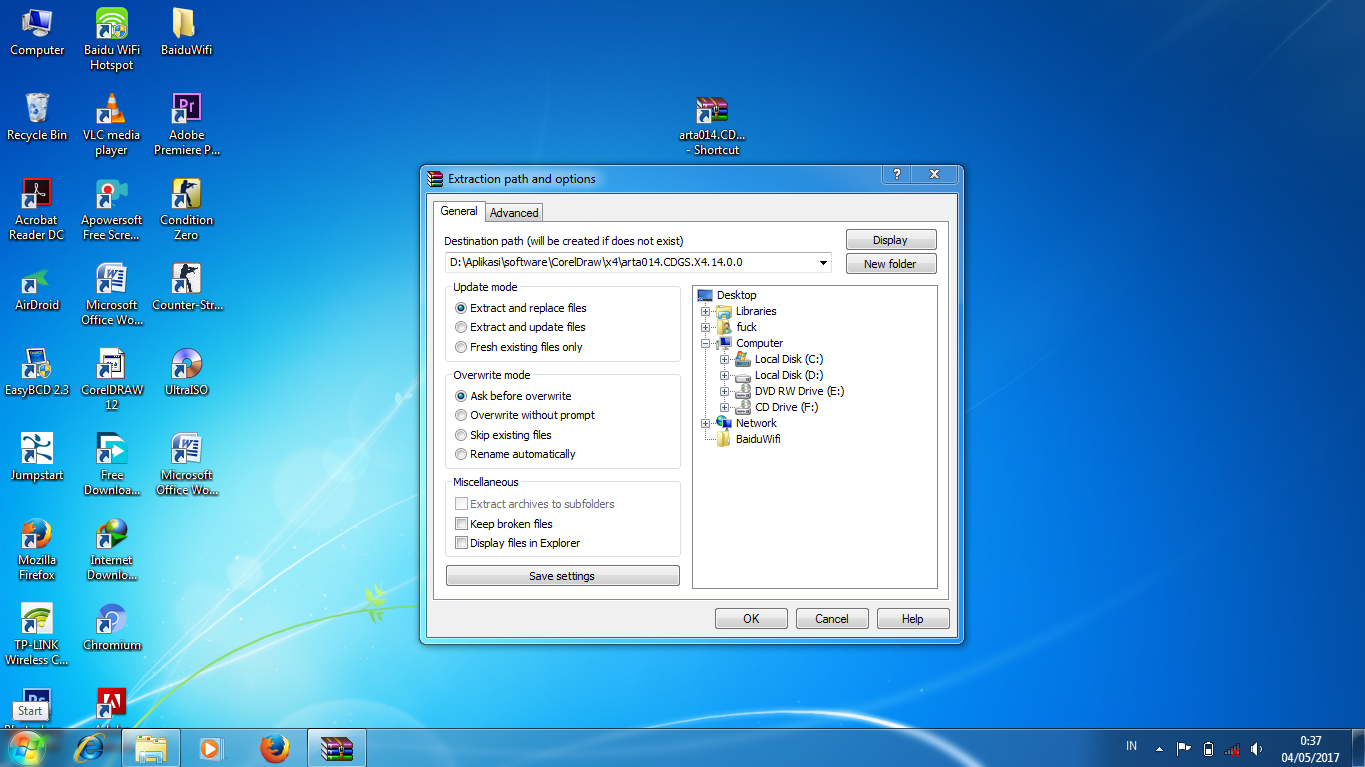Viewport: 1365px width, 767px height.
Task: Select Fresh existing files only option
Action: tap(461, 347)
